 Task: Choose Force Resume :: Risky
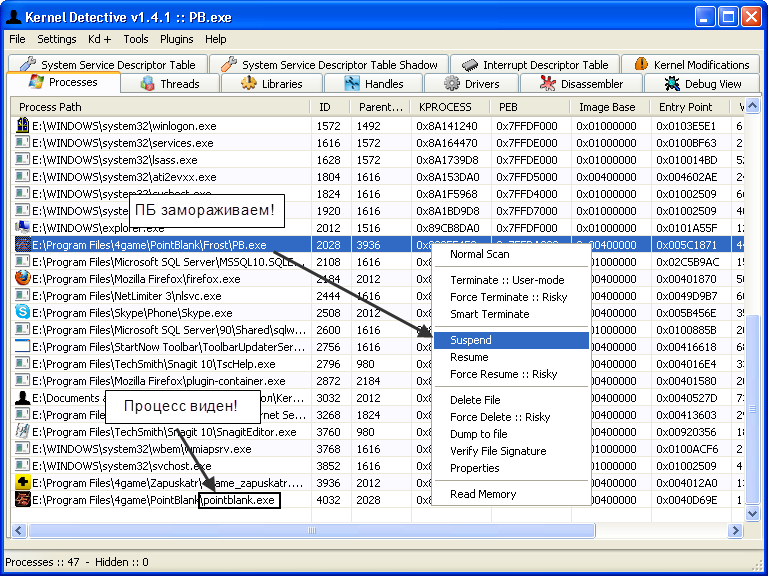pos(511,374)
